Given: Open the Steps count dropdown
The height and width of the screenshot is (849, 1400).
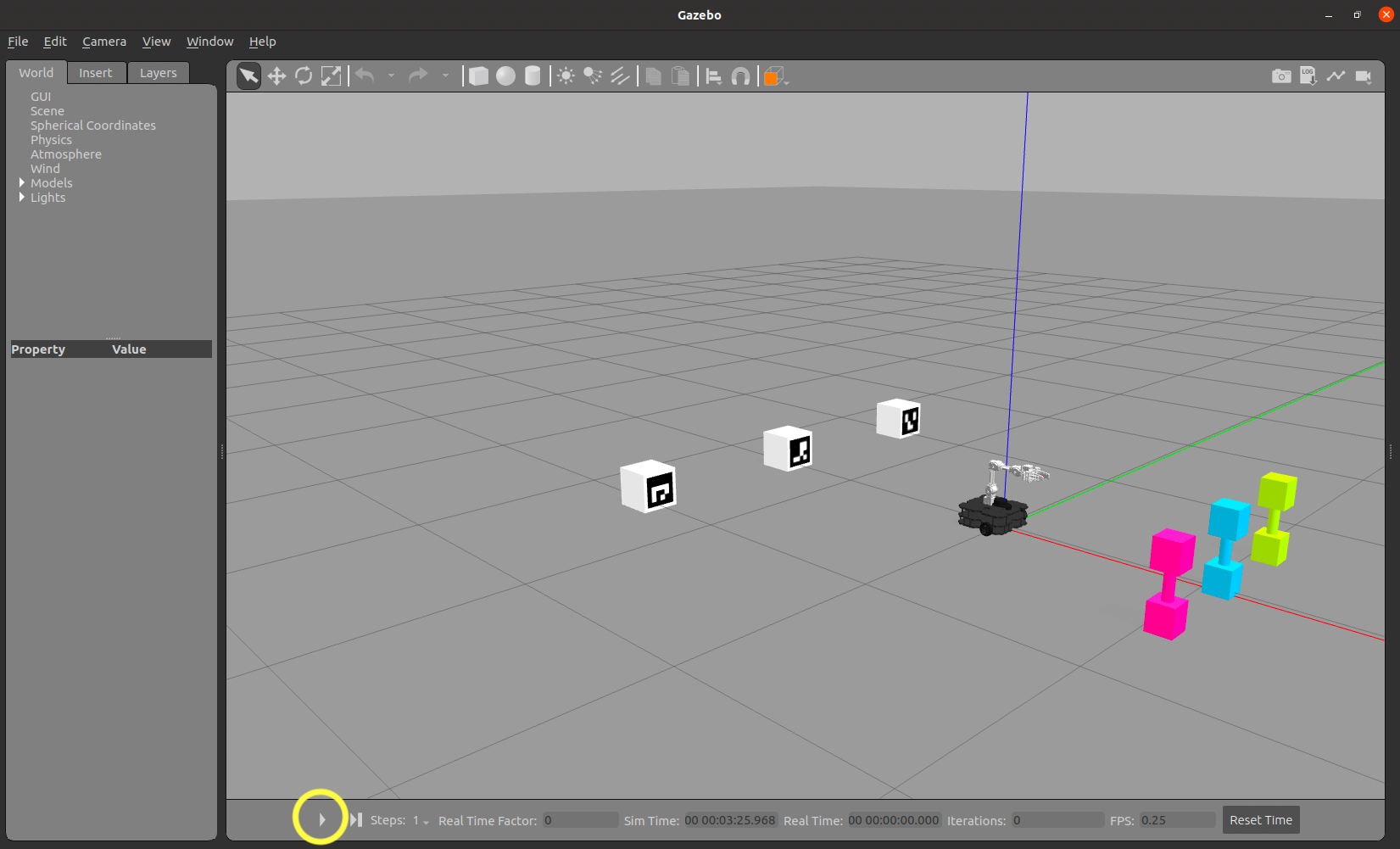Looking at the screenshot, I should click(421, 821).
